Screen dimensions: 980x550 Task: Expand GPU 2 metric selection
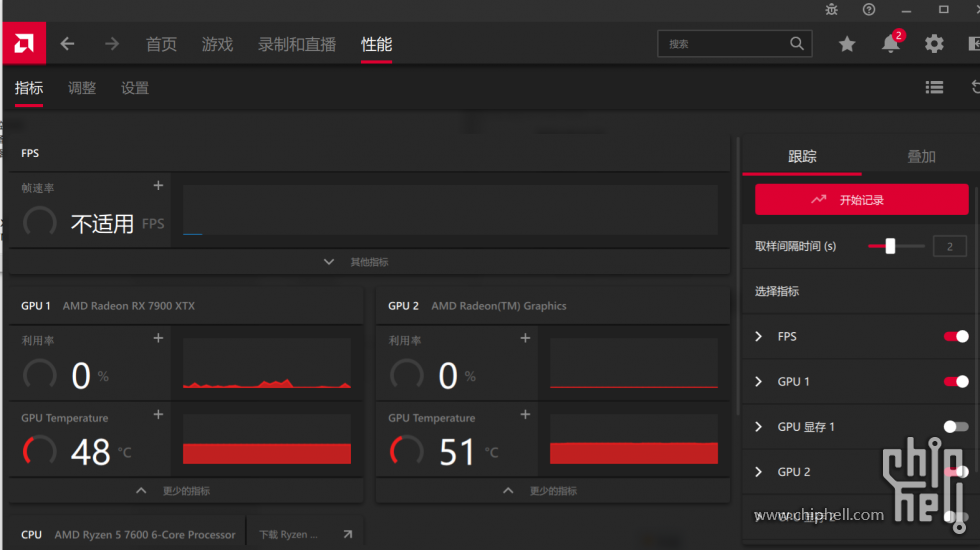pos(759,471)
